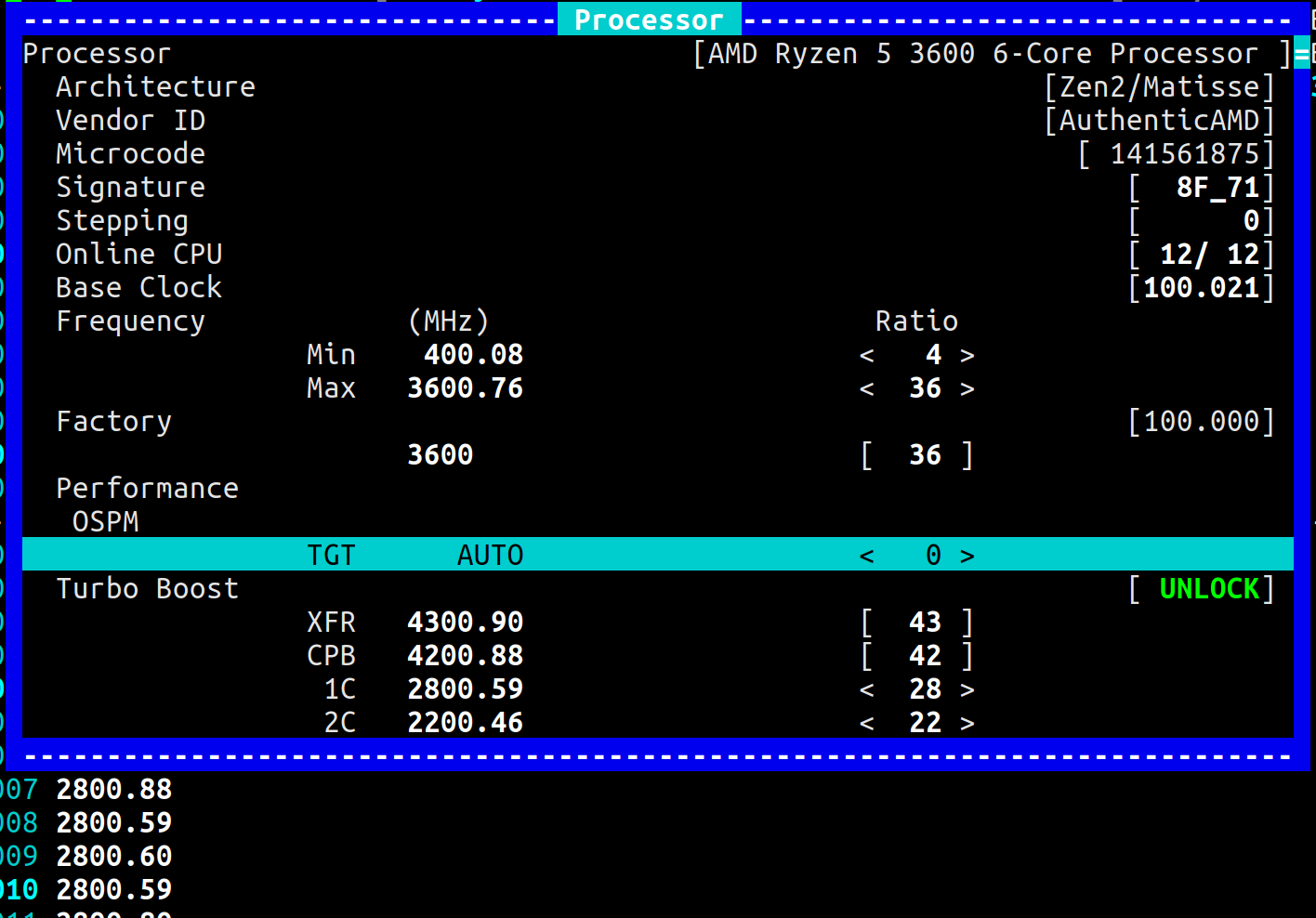
Task: Select the Processor window title
Action: click(649, 20)
